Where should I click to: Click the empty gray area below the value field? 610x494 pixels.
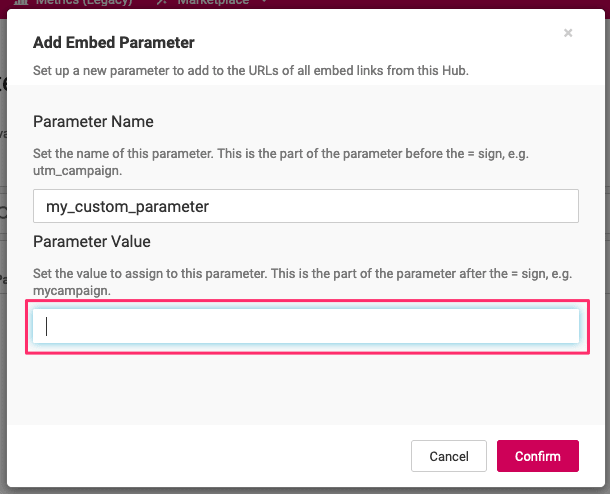[x=306, y=389]
